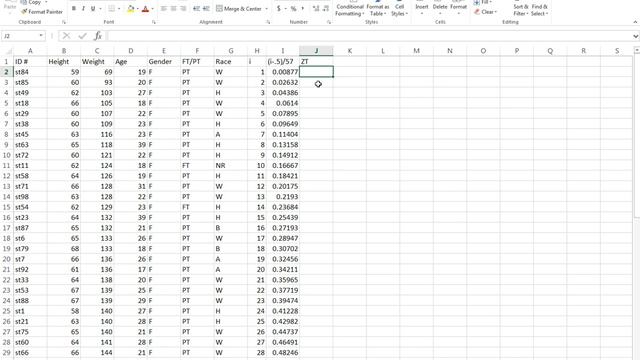This screenshot has height=360, width=640.
Task: Launch the Clipboard pane dialog launcher
Action: [64, 22]
